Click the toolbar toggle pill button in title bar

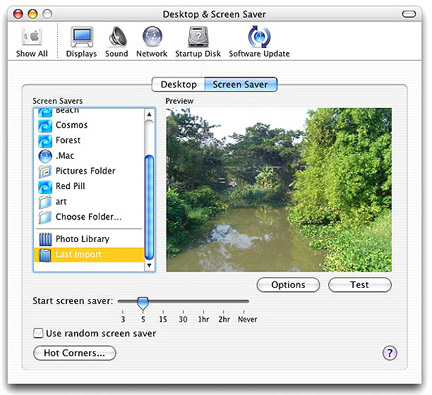409,14
